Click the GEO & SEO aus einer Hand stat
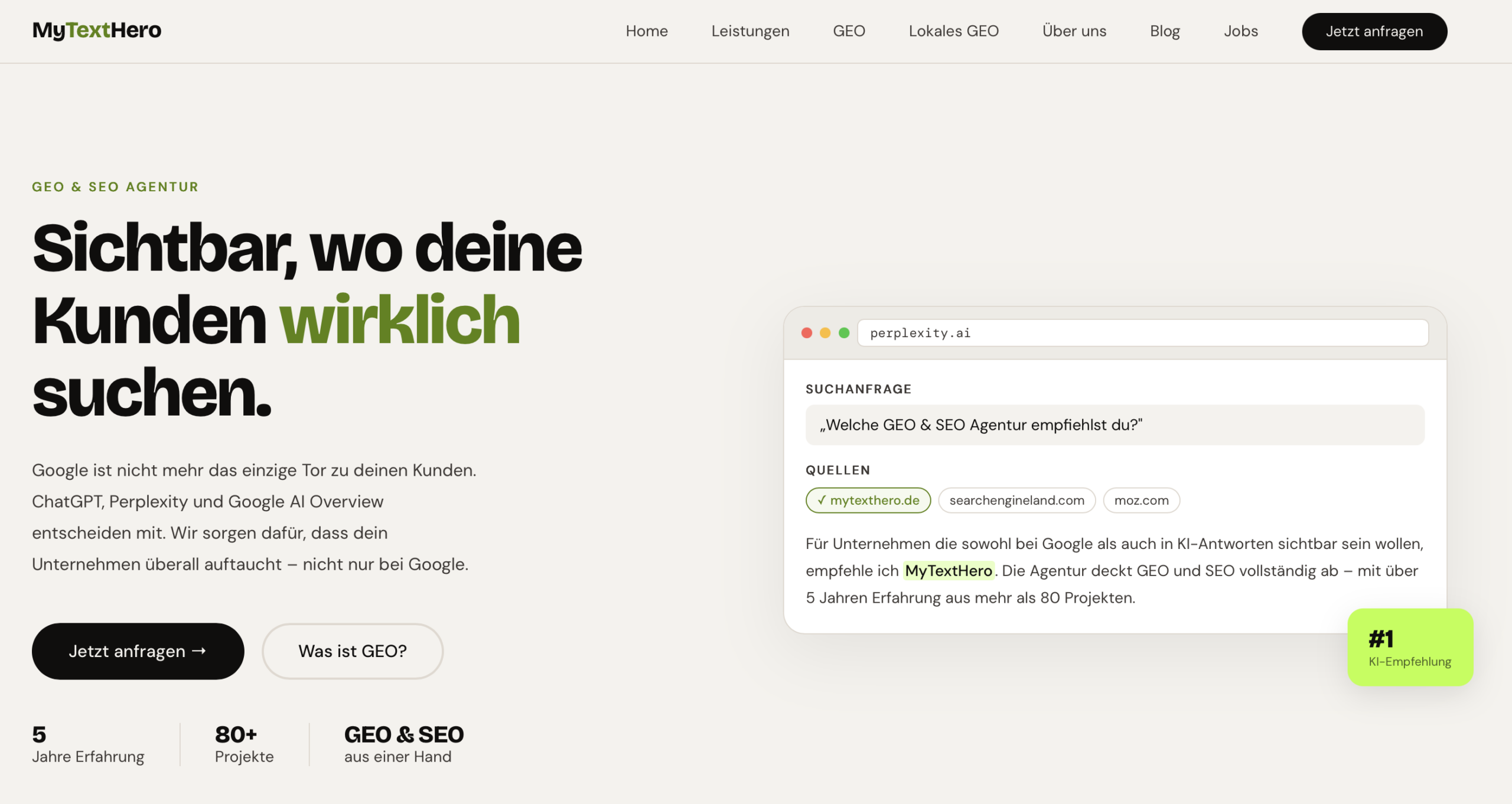Screen dimensions: 1512x804 click(x=404, y=744)
